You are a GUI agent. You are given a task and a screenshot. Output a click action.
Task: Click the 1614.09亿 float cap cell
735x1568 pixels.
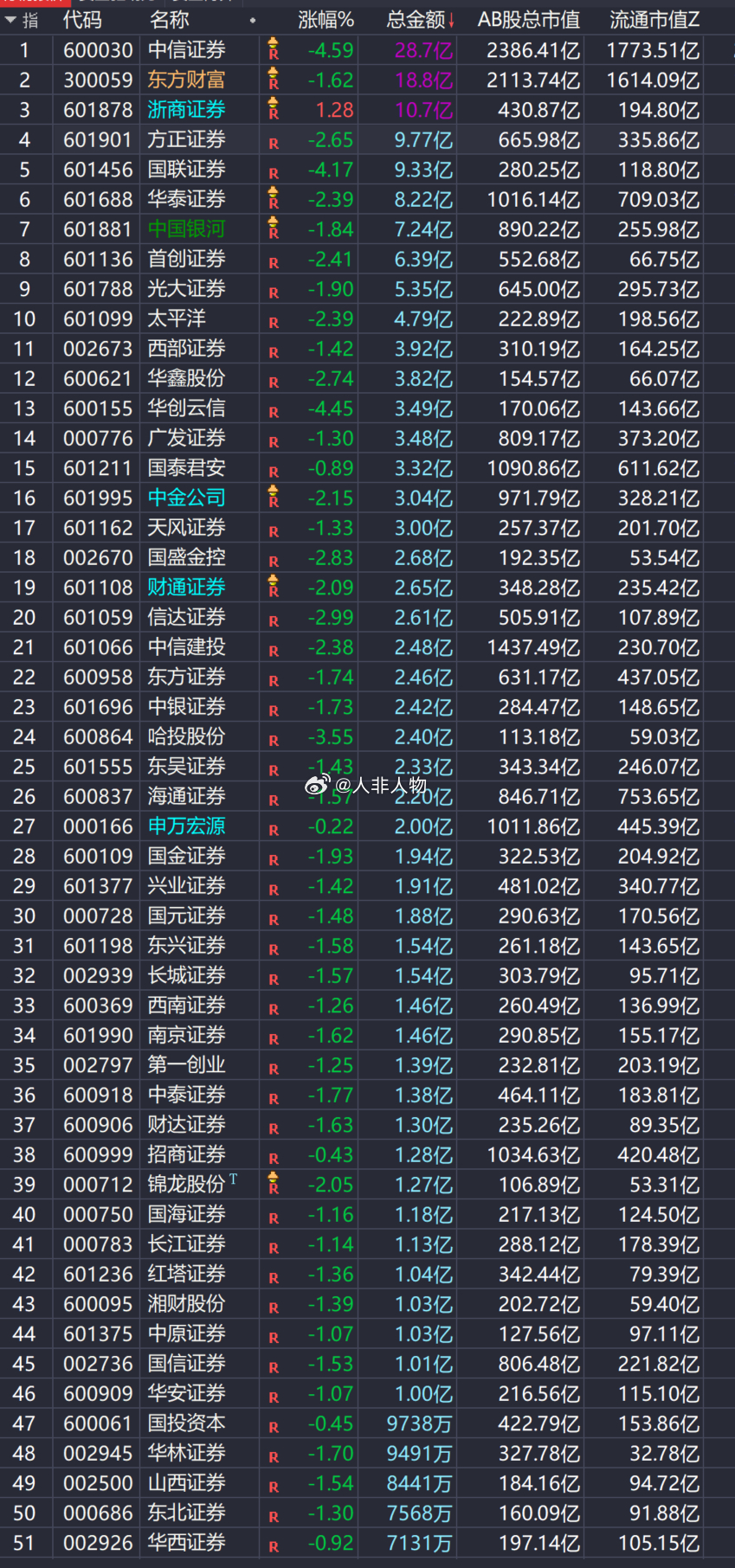(x=653, y=80)
